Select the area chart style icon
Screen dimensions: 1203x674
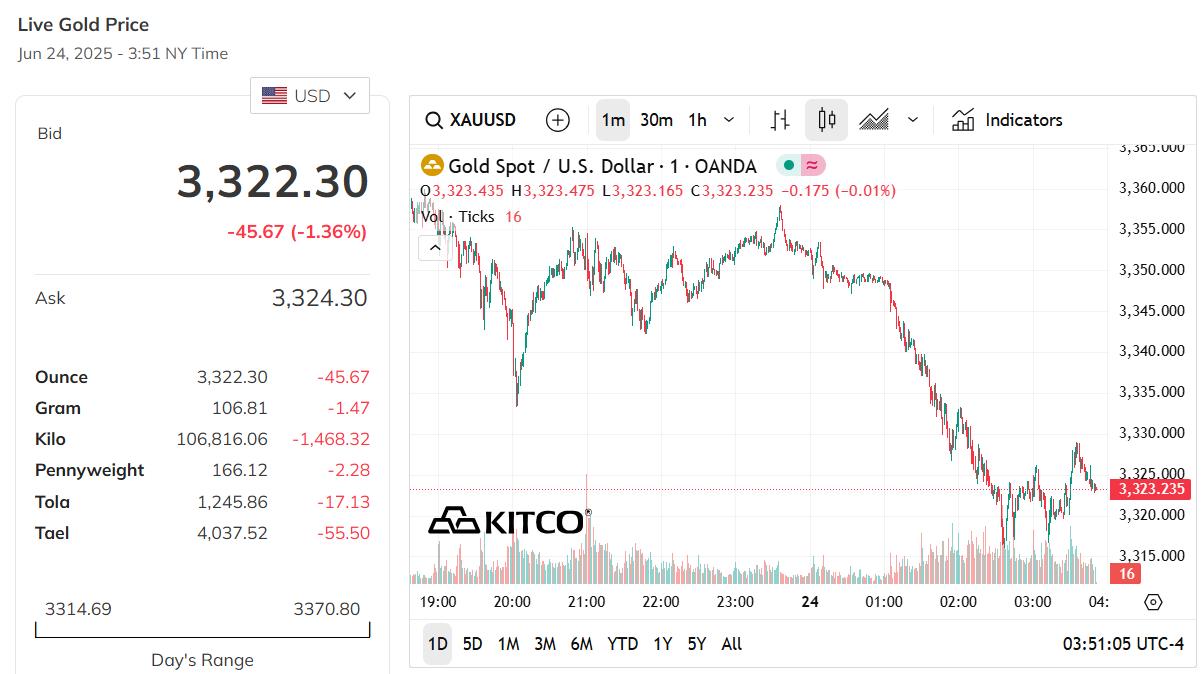click(874, 120)
